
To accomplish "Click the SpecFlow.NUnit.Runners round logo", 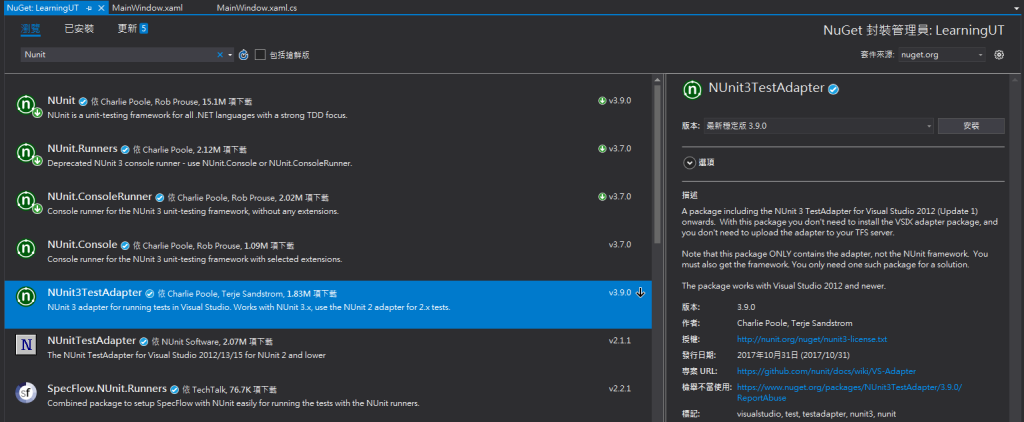I will click(x=25, y=392).
